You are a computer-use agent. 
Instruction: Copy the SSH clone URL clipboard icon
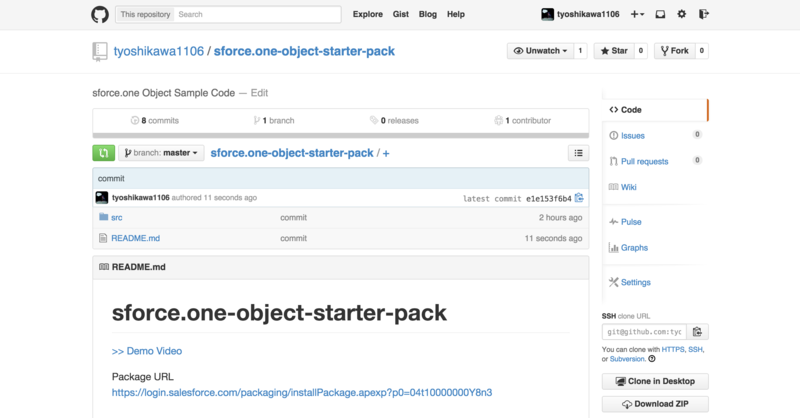pos(697,332)
